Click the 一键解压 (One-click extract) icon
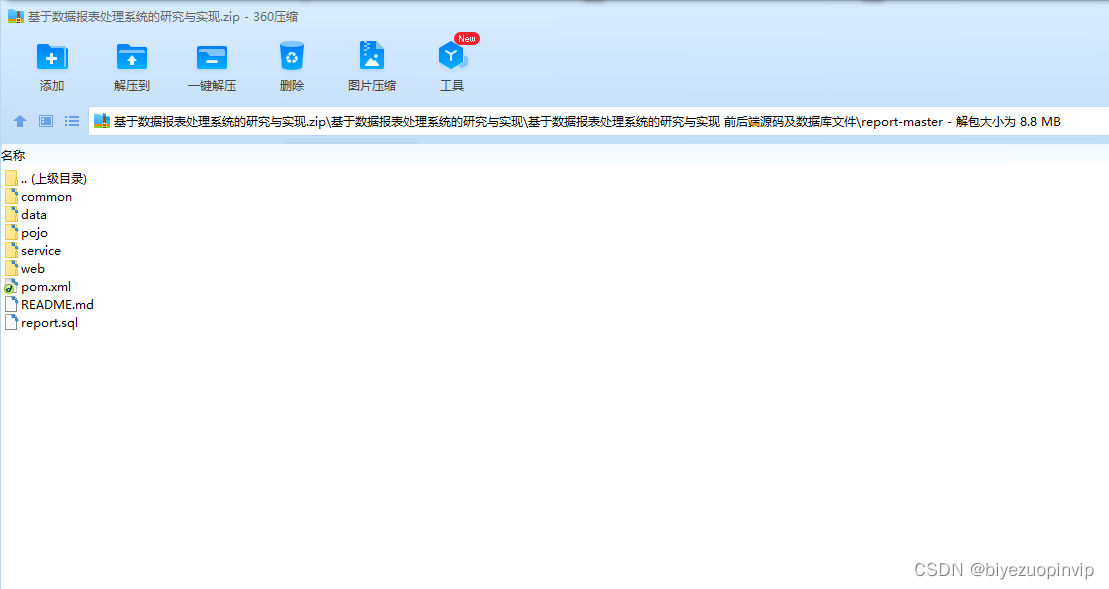The image size is (1109, 589). (x=212, y=57)
